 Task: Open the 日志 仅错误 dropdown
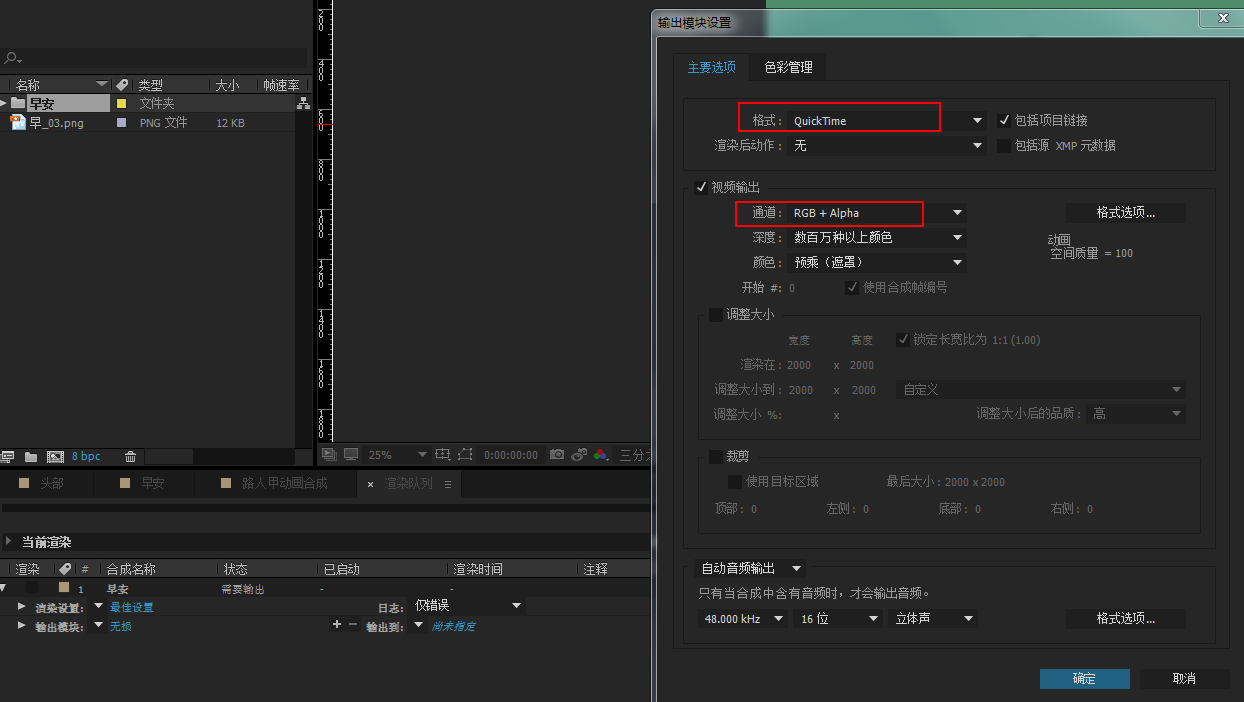468,605
